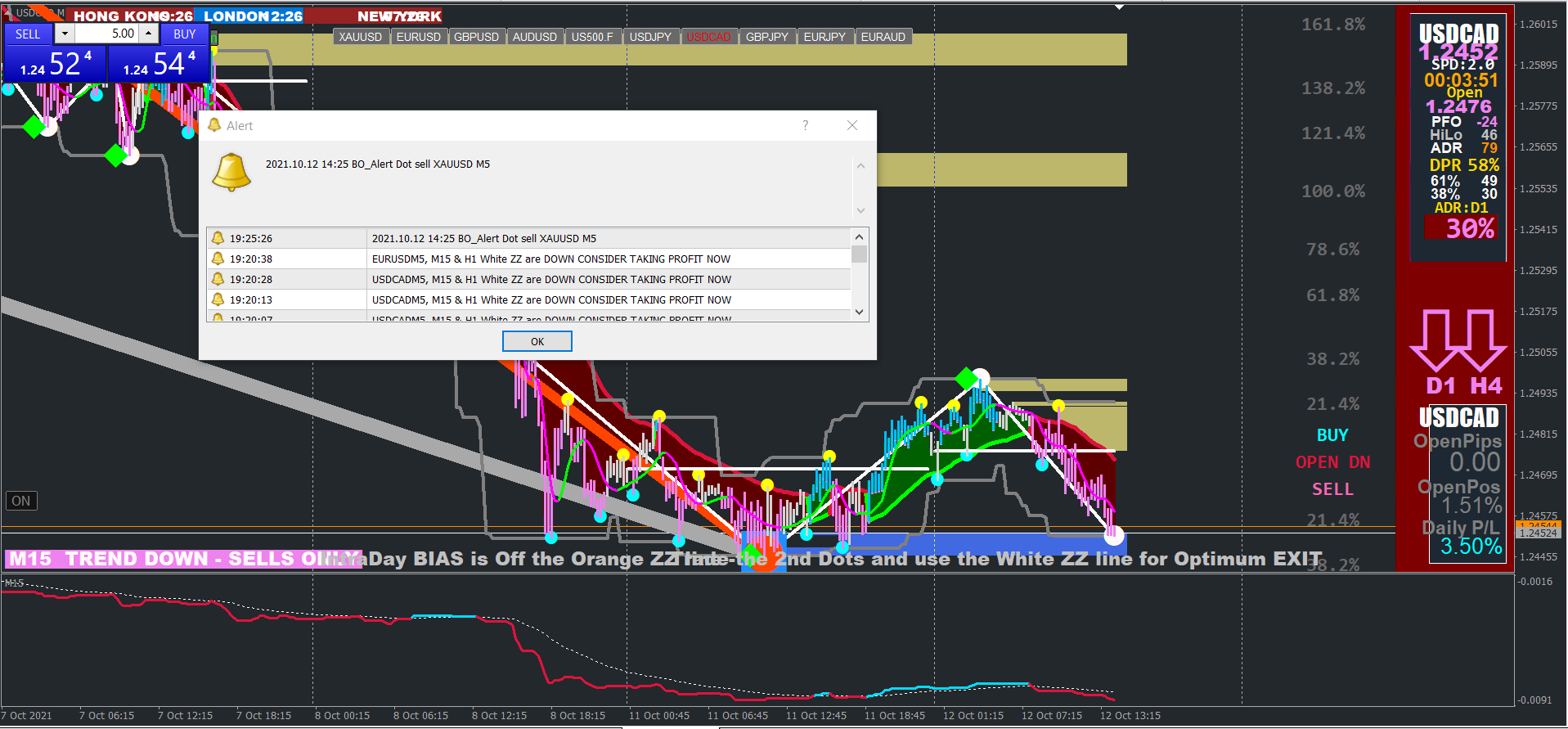Click the SELL one-click trading button
The height and width of the screenshot is (729, 1568).
click(x=28, y=34)
